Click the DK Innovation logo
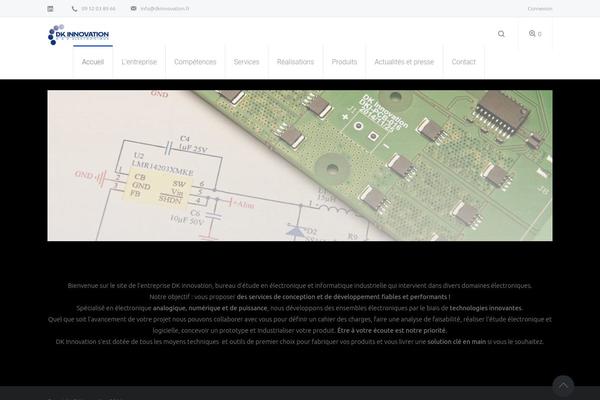This screenshot has width=600, height=400. 78,35
